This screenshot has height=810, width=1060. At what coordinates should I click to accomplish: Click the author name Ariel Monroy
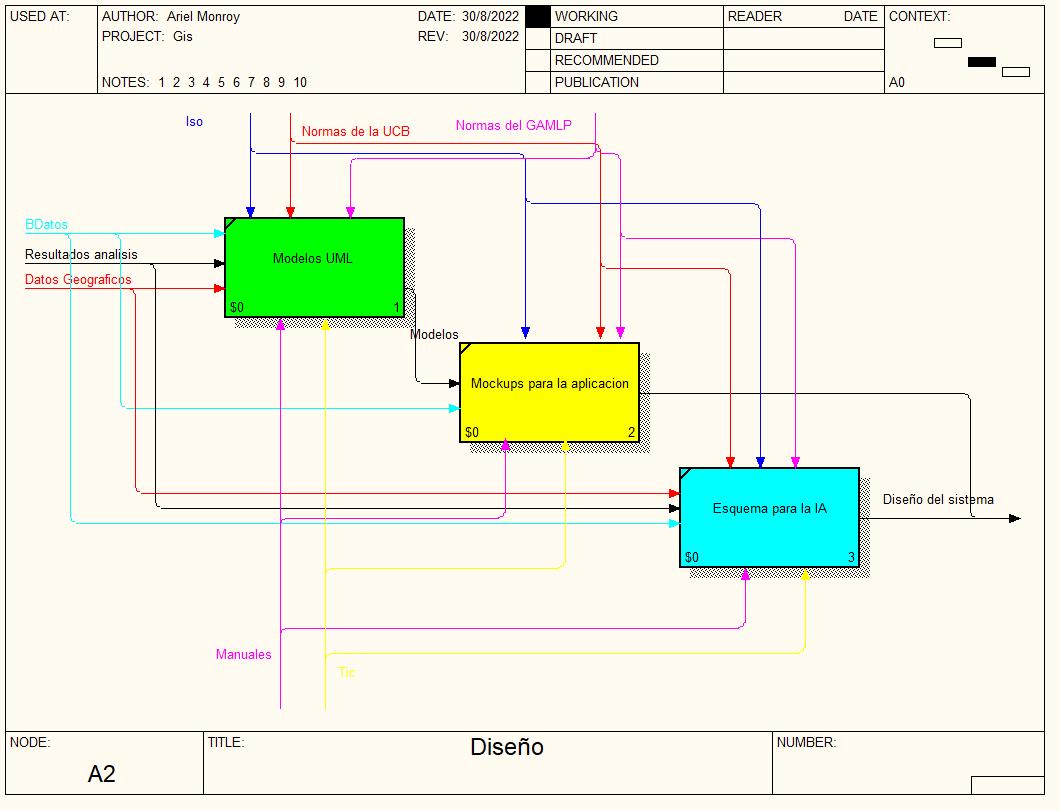(203, 17)
